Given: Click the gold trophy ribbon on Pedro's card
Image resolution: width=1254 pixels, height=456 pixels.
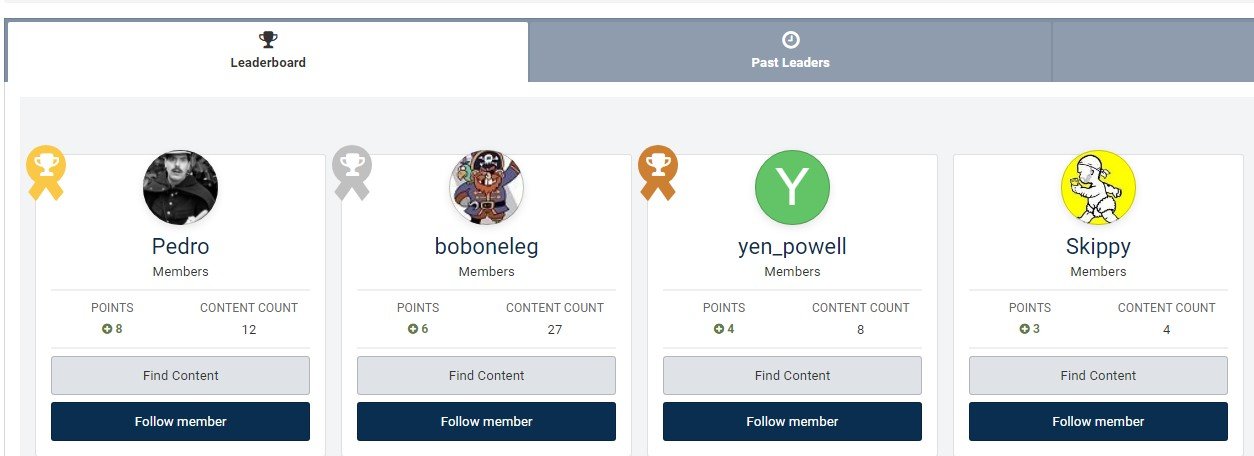Looking at the screenshot, I should coord(45,173).
